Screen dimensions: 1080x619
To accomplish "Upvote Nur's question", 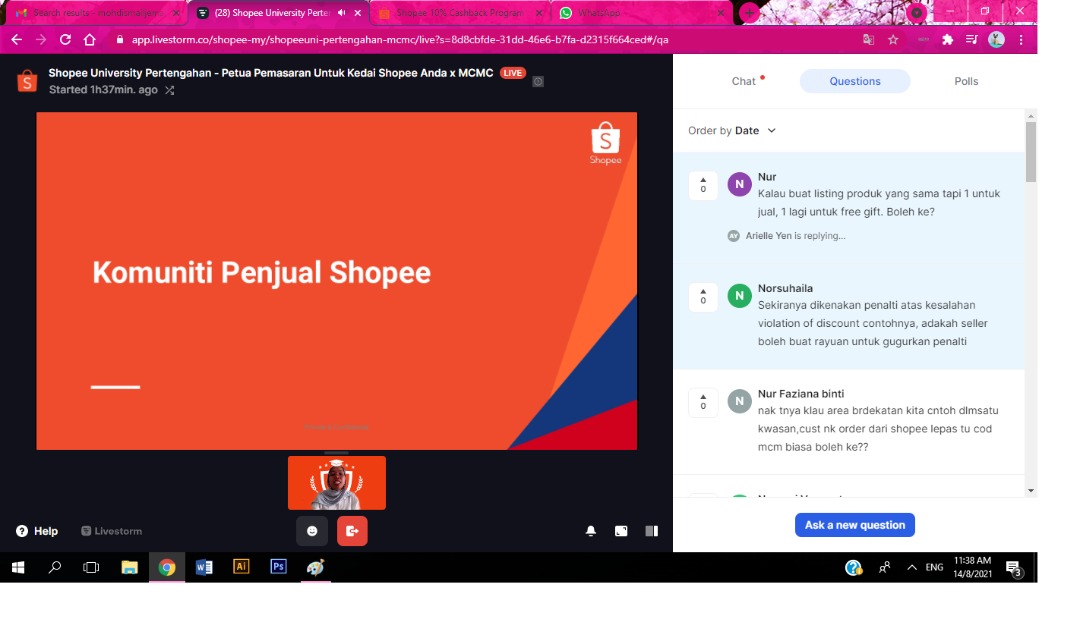I will [x=703, y=185].
